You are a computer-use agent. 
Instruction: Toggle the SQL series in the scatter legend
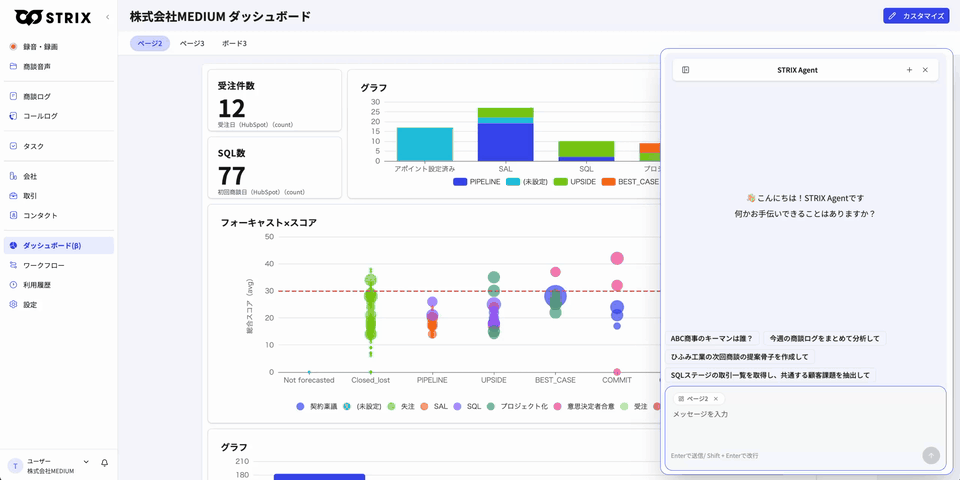tap(467, 406)
